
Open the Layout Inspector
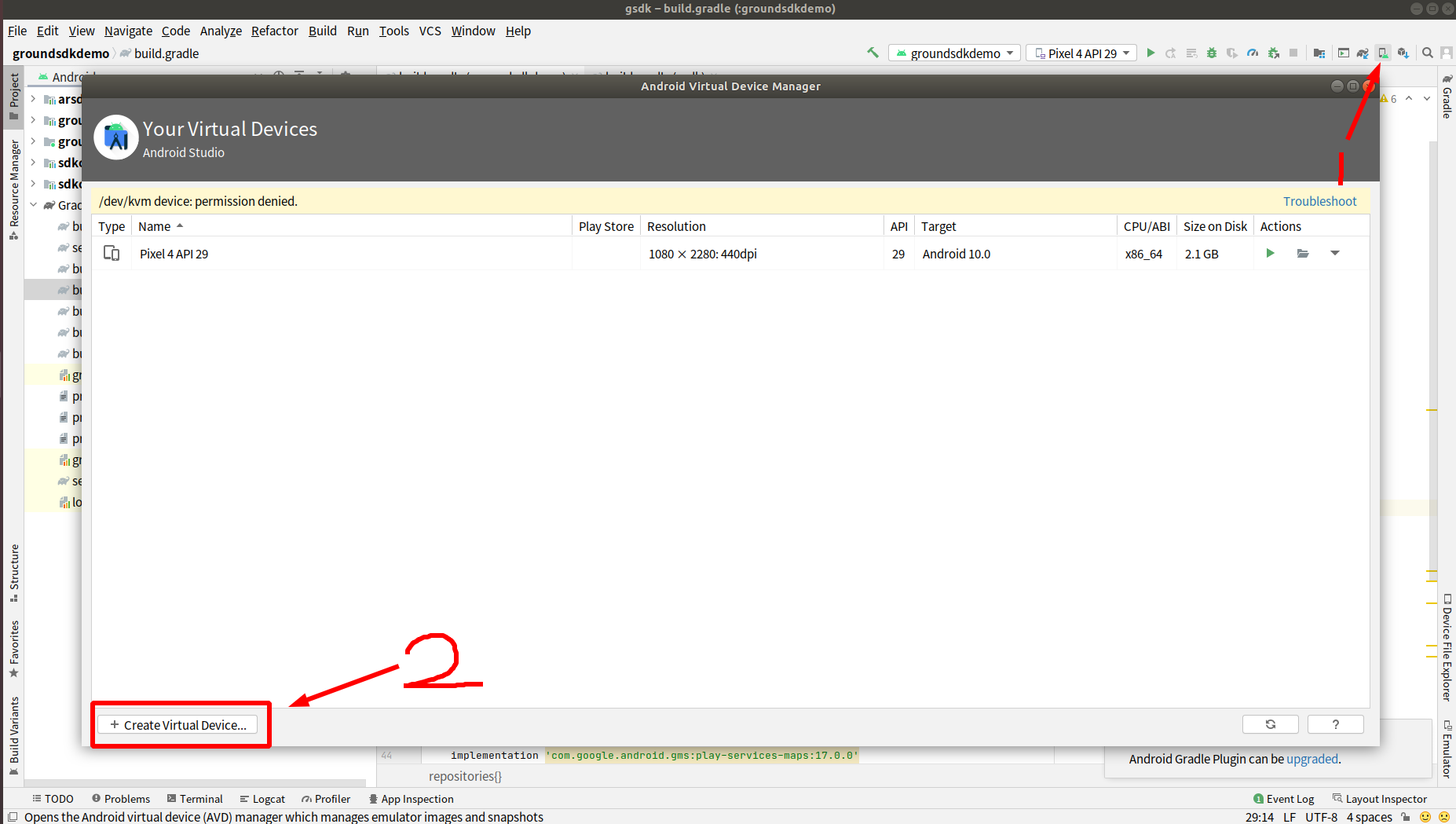click(1380, 799)
